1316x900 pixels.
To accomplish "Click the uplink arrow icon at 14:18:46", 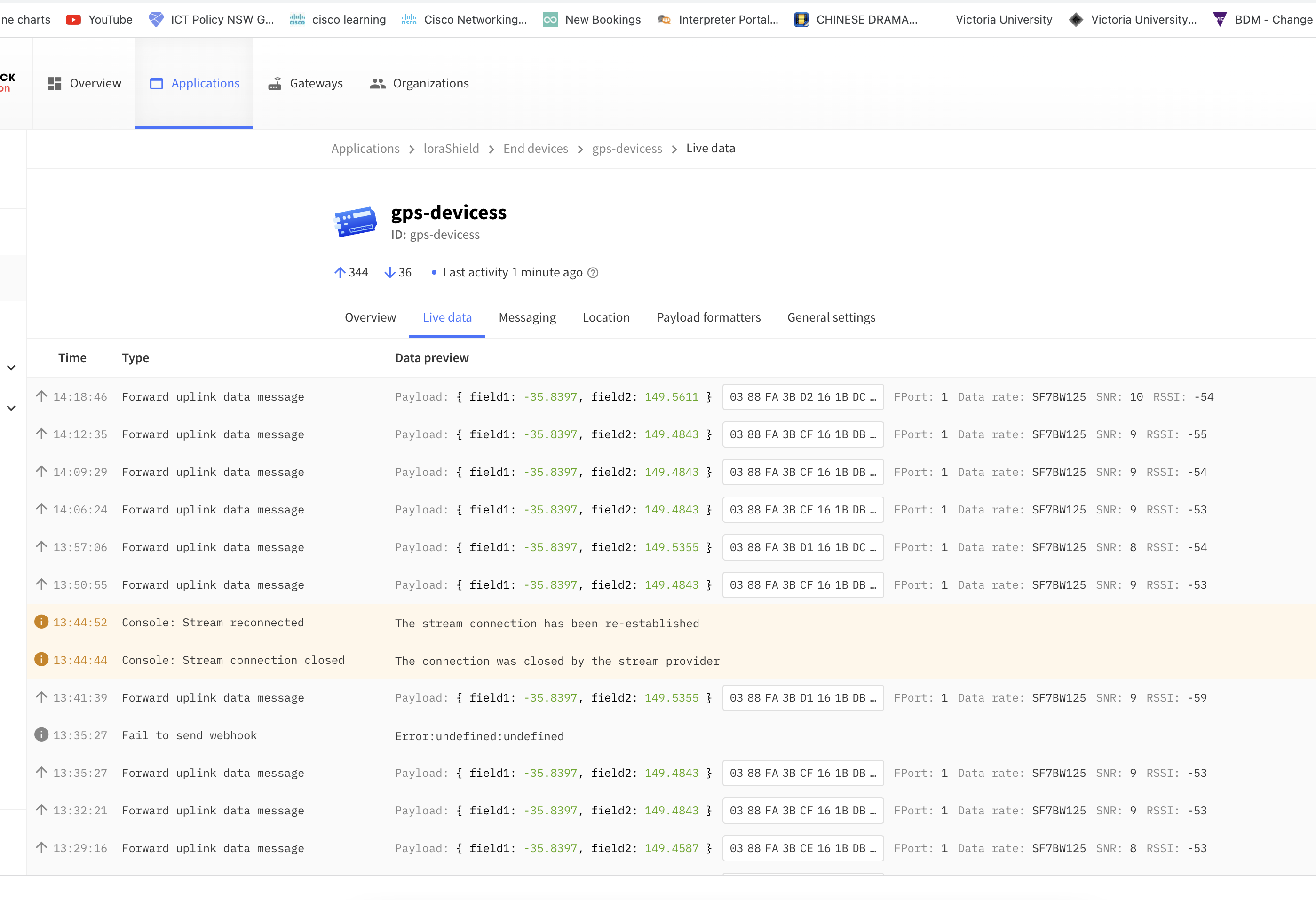I will coord(41,396).
